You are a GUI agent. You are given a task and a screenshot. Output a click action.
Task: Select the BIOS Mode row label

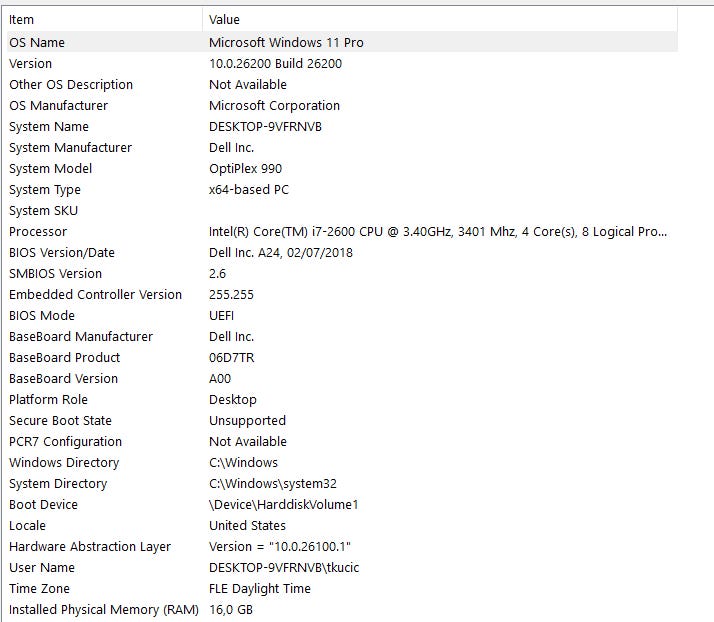[42, 316]
